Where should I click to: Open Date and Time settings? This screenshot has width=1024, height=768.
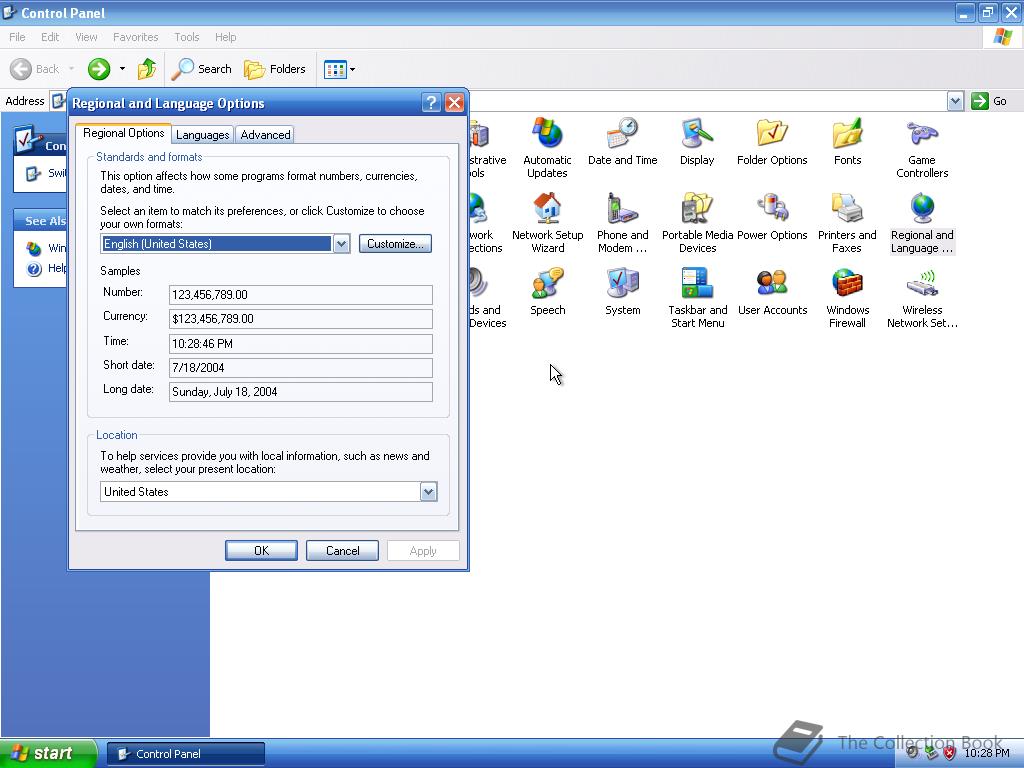pyautogui.click(x=622, y=142)
